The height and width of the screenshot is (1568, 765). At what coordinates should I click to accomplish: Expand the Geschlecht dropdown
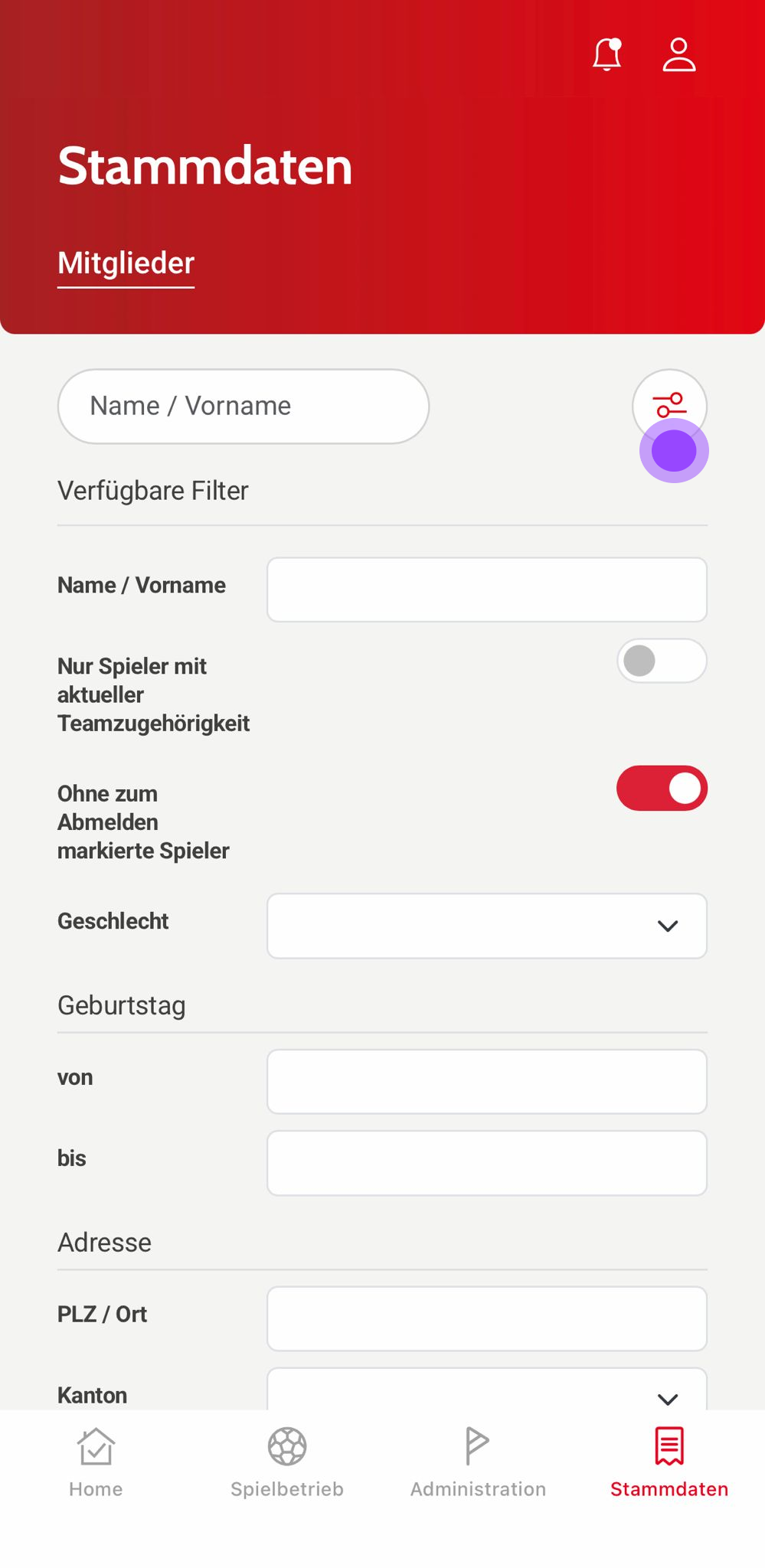pos(486,926)
